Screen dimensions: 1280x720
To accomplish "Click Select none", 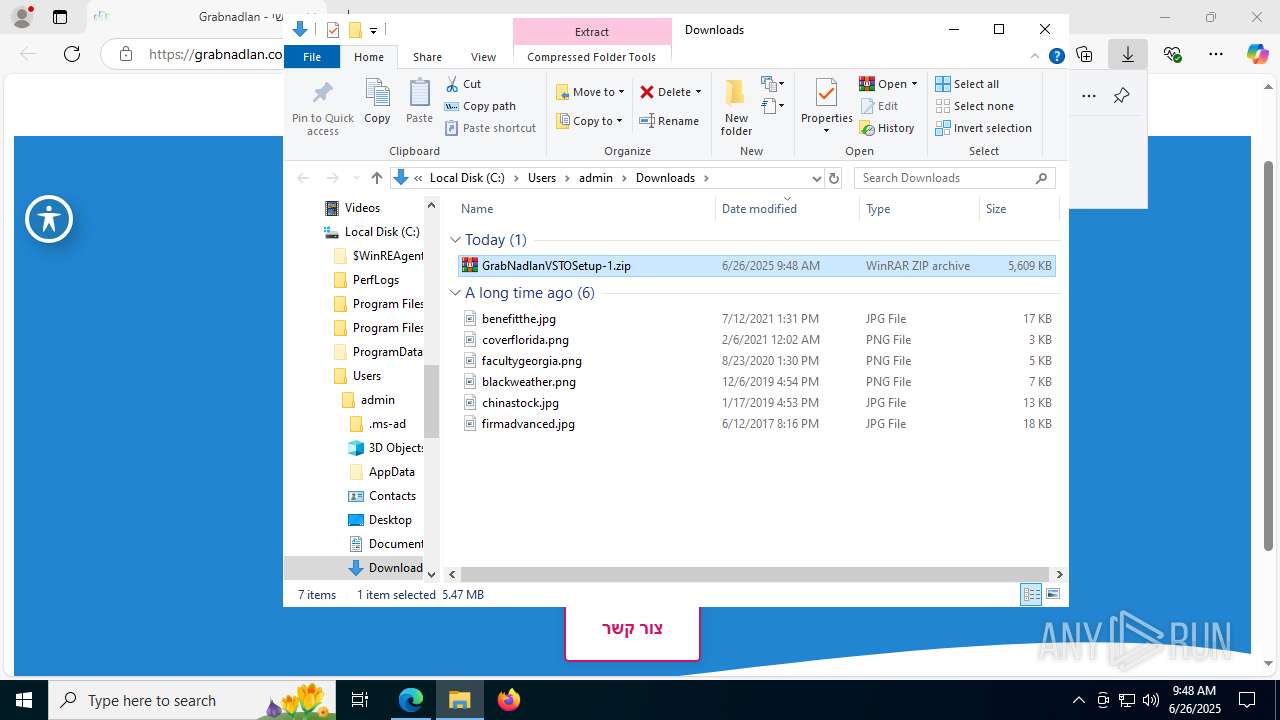I will tap(974, 106).
